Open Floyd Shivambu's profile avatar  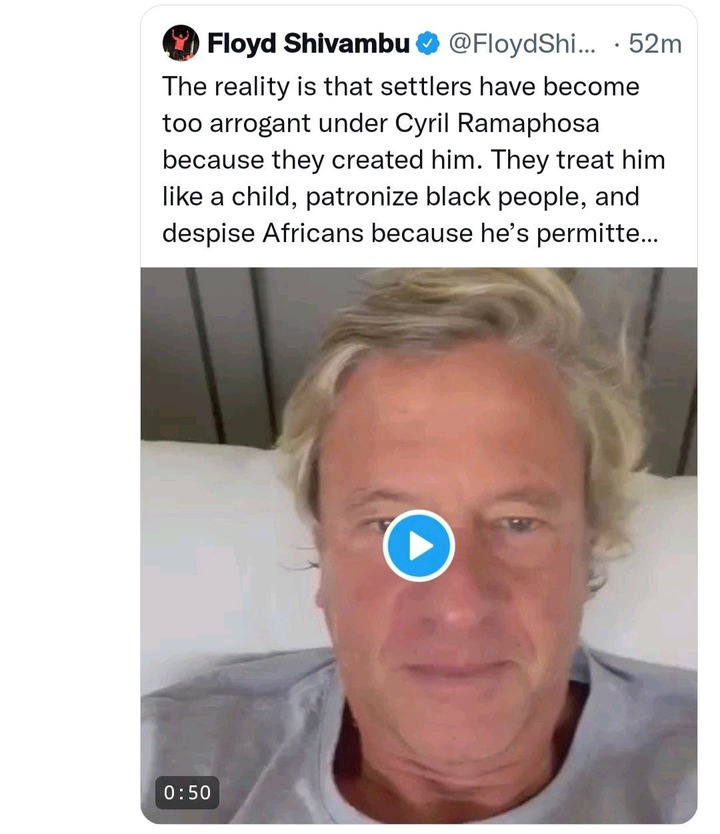point(181,43)
